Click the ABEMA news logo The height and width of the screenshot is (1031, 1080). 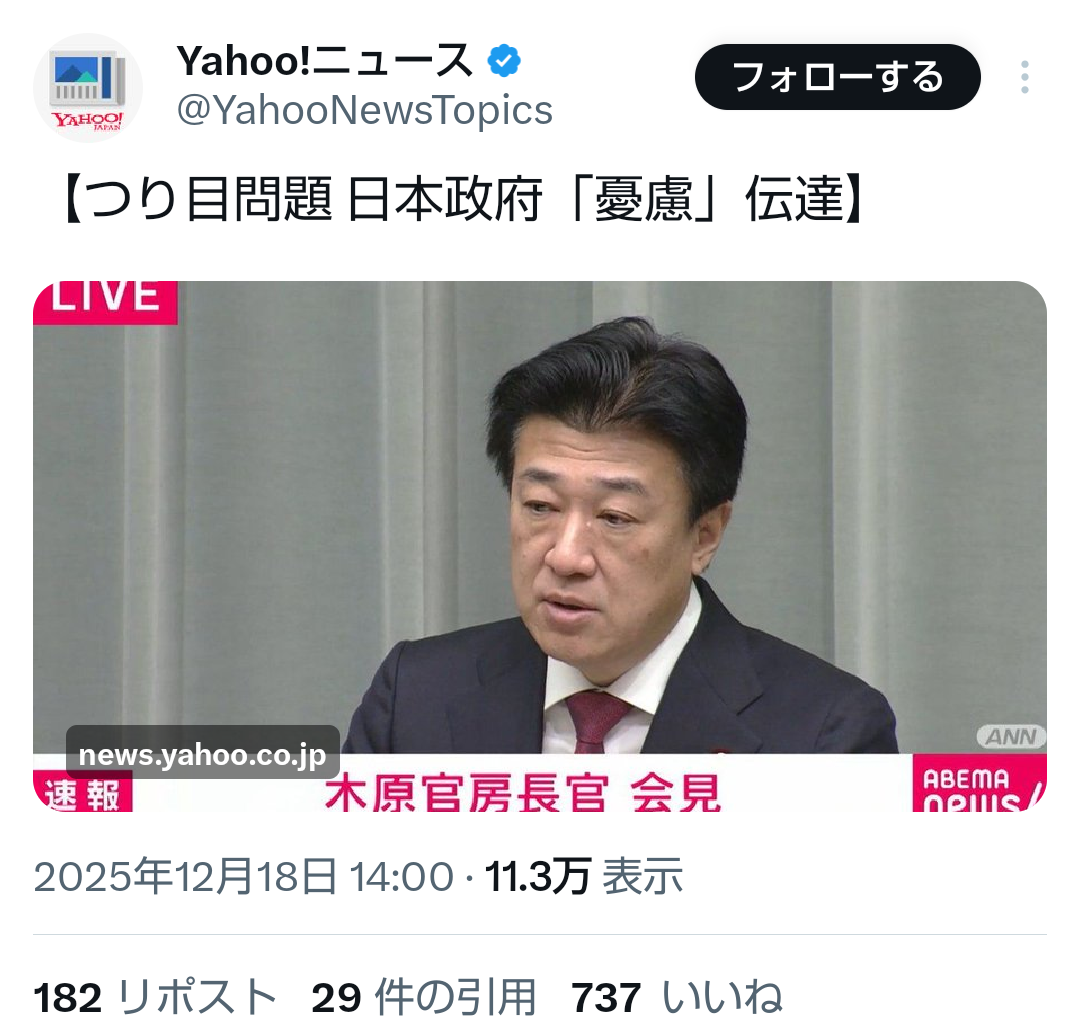click(x=979, y=784)
